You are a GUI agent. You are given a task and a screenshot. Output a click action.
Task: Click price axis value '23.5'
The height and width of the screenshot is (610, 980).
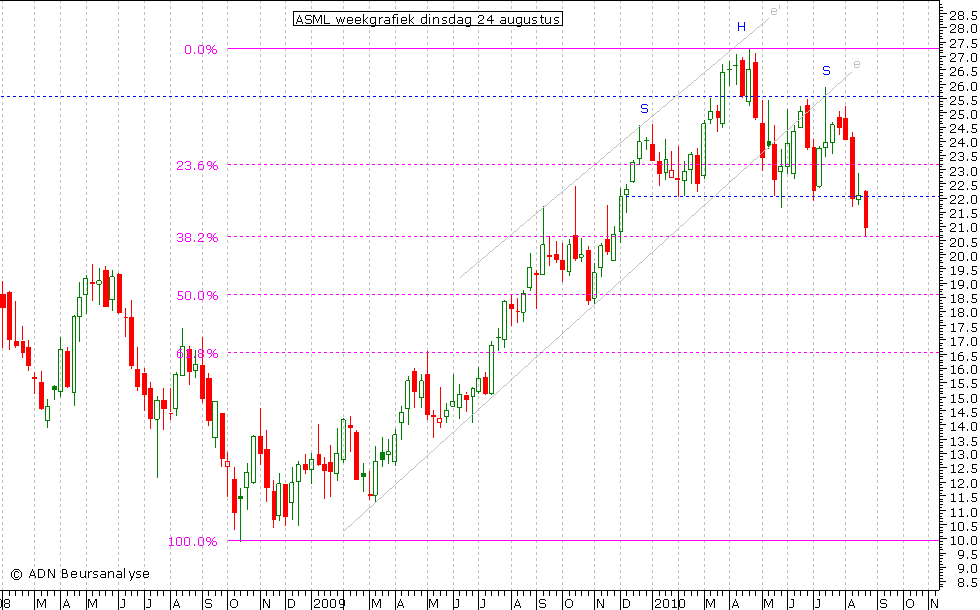point(963,157)
